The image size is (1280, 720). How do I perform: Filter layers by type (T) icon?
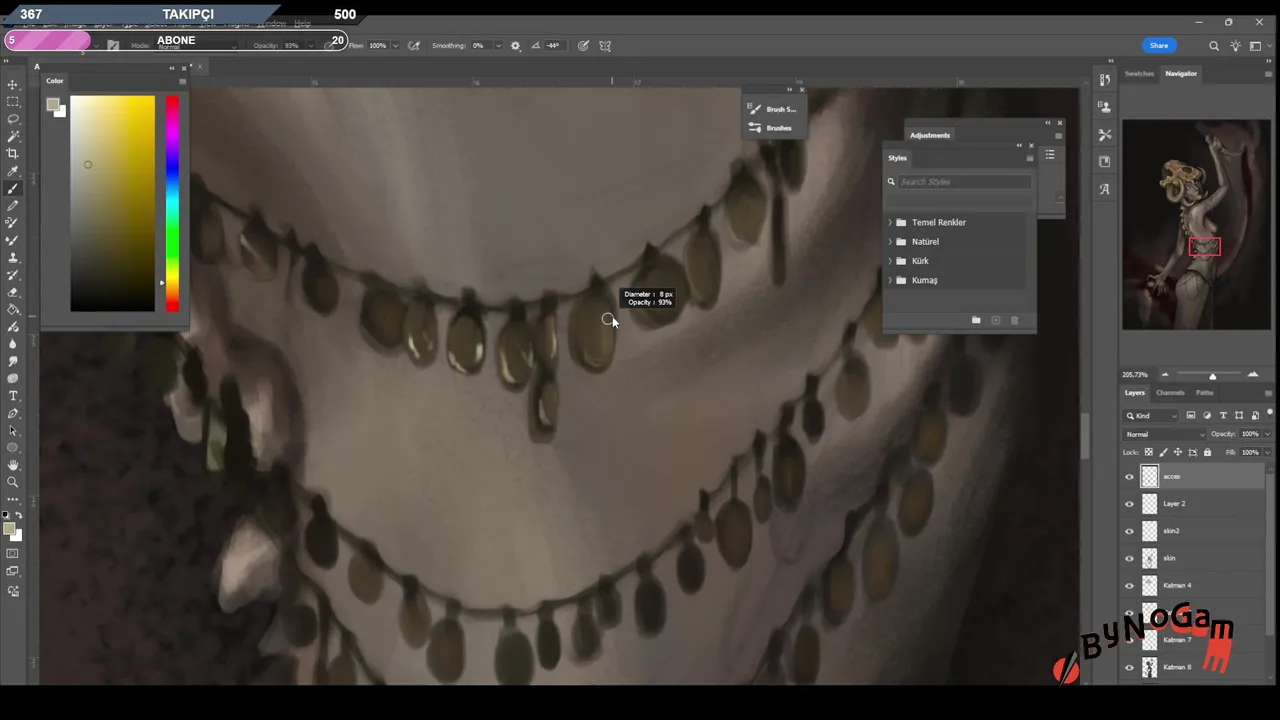pos(1223,416)
